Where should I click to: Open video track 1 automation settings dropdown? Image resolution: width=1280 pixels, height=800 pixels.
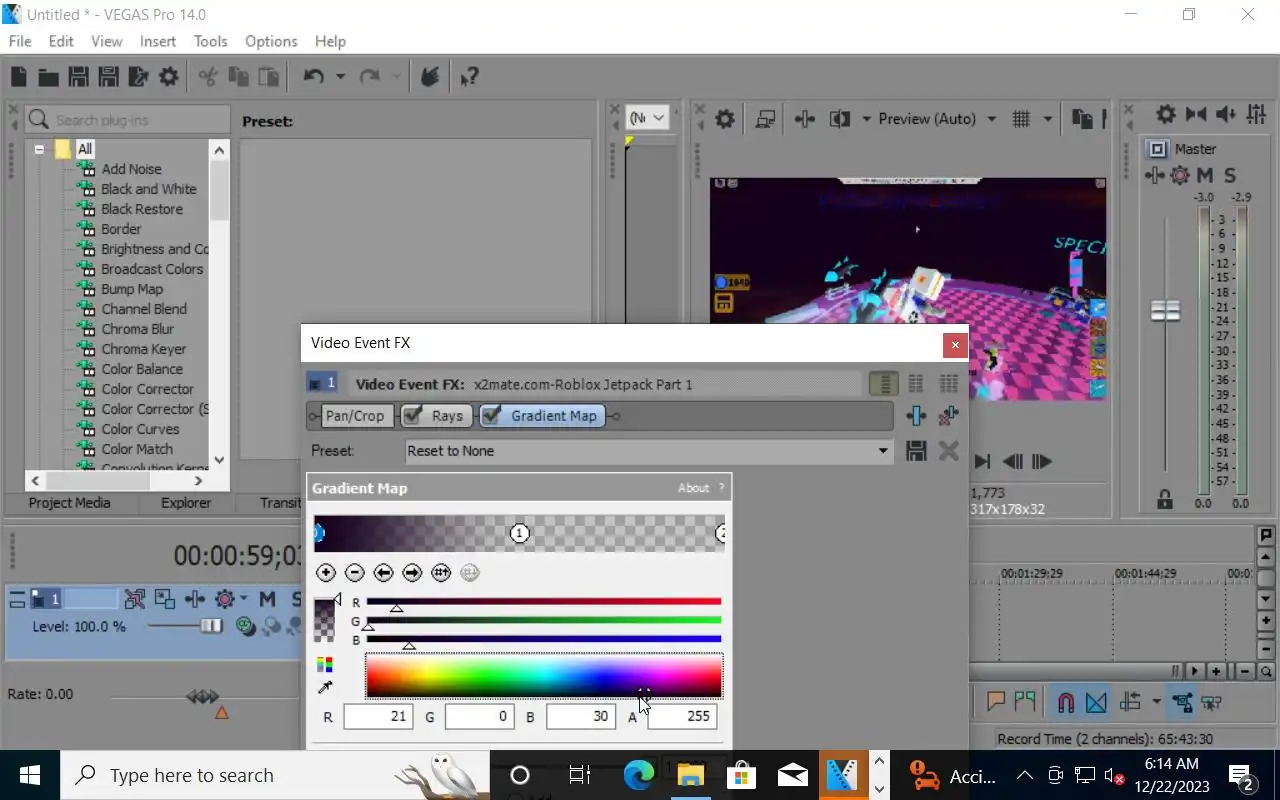point(243,600)
